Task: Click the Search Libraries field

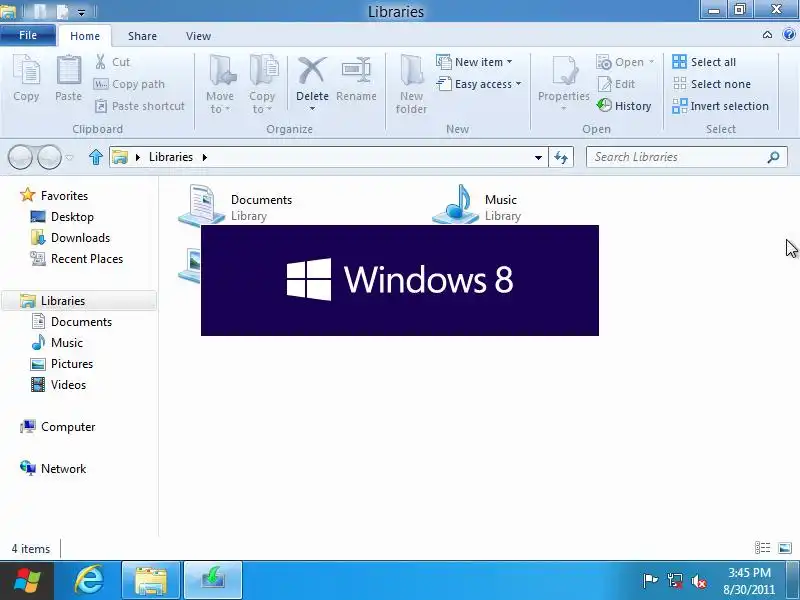Action: click(x=687, y=157)
